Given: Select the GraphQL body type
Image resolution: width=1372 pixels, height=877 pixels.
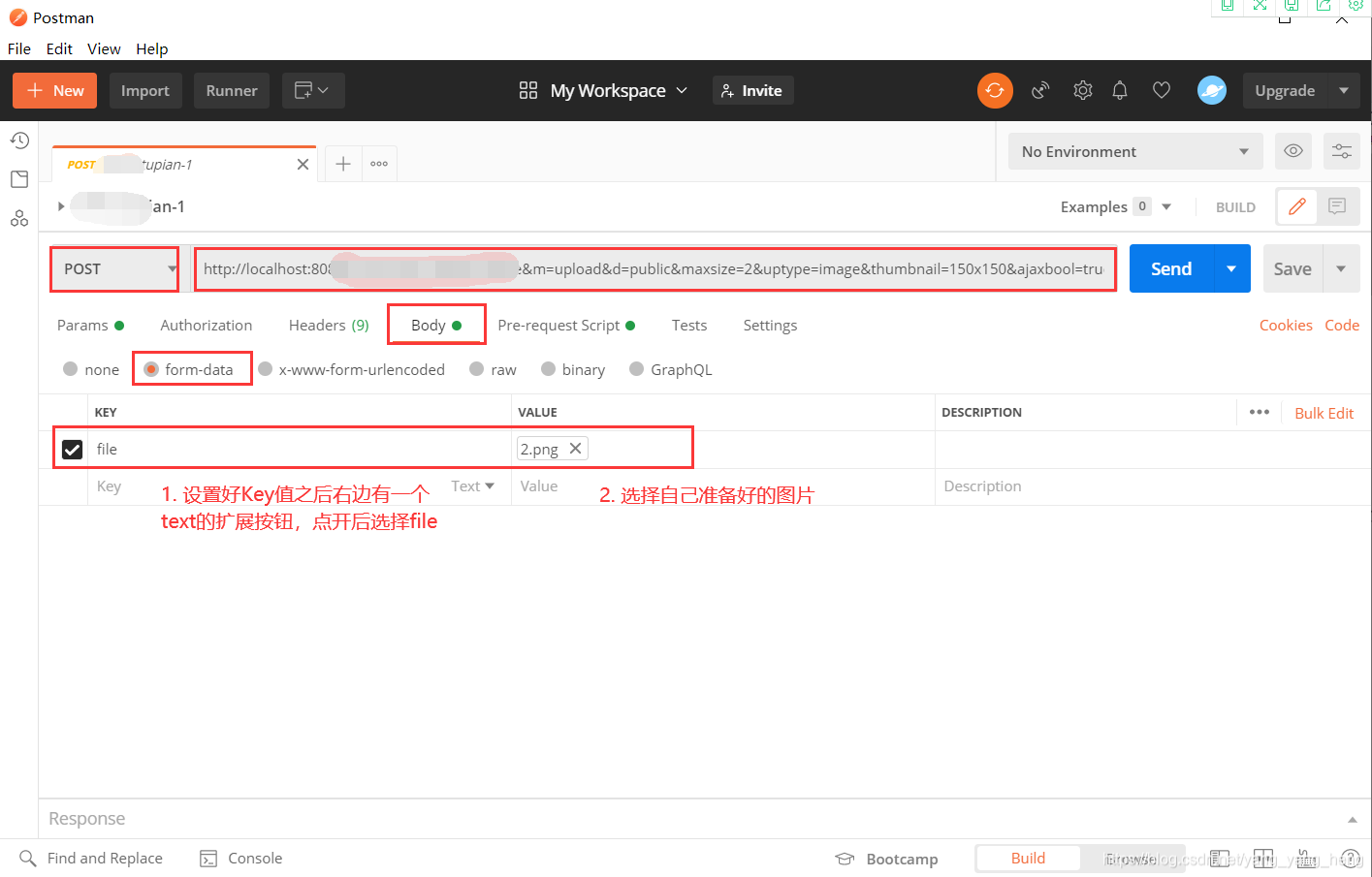Looking at the screenshot, I should [671, 369].
